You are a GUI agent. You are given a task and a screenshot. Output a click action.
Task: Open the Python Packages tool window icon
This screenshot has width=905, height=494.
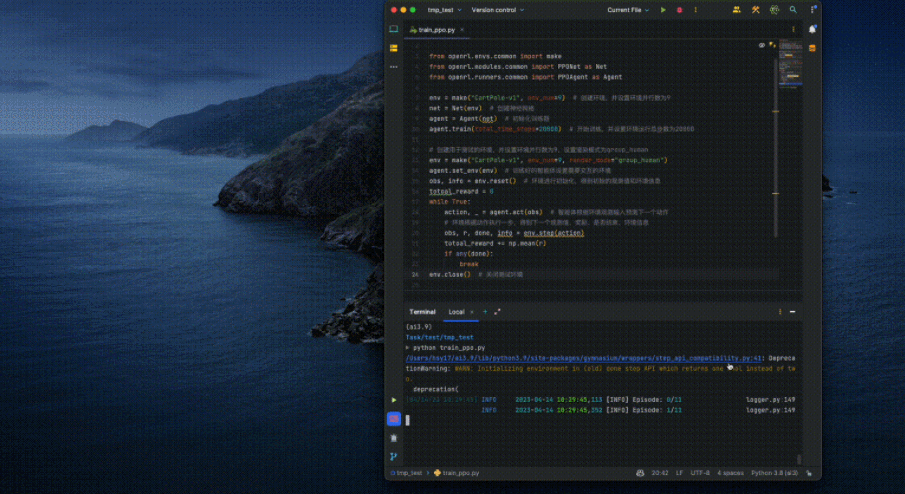pyautogui.click(x=394, y=438)
